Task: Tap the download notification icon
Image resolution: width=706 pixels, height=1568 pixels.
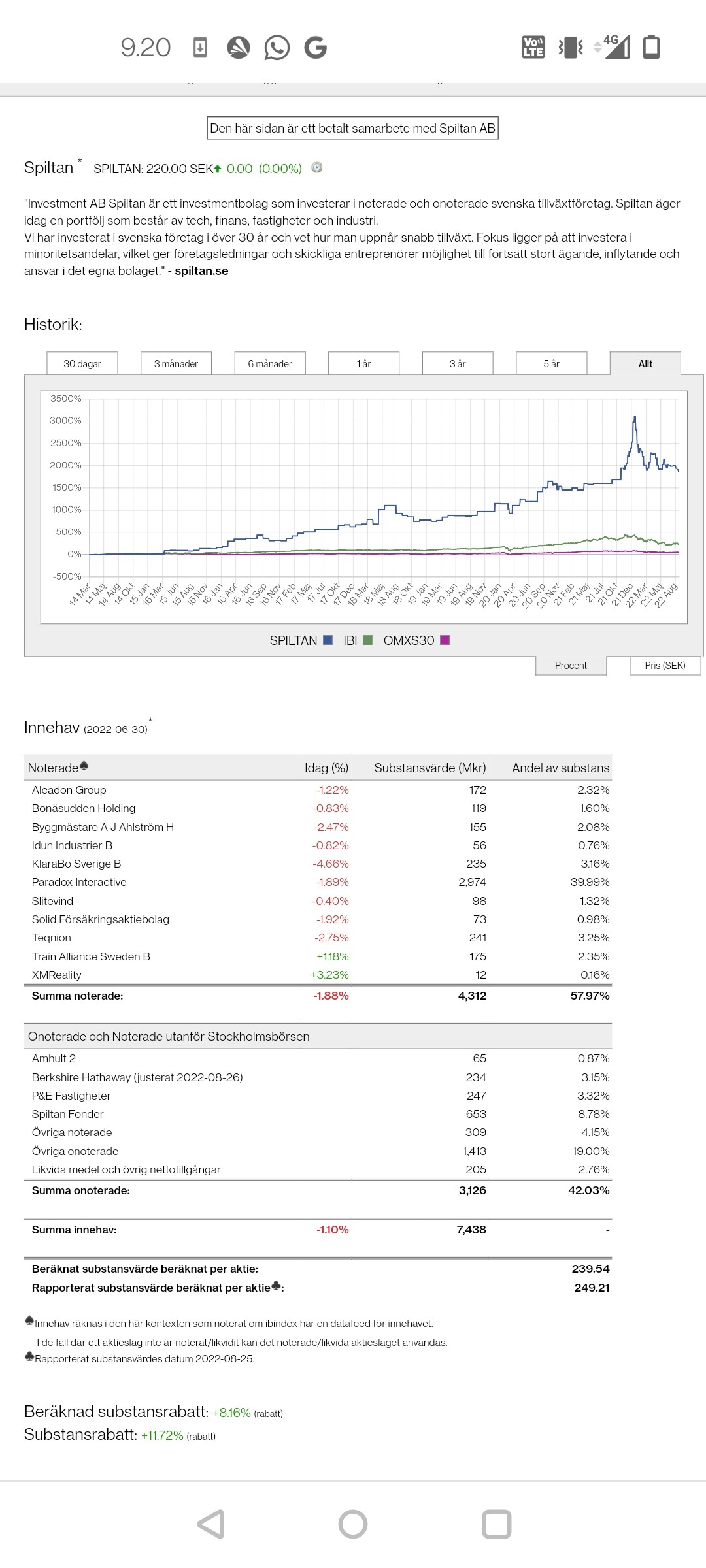Action: pyautogui.click(x=201, y=48)
